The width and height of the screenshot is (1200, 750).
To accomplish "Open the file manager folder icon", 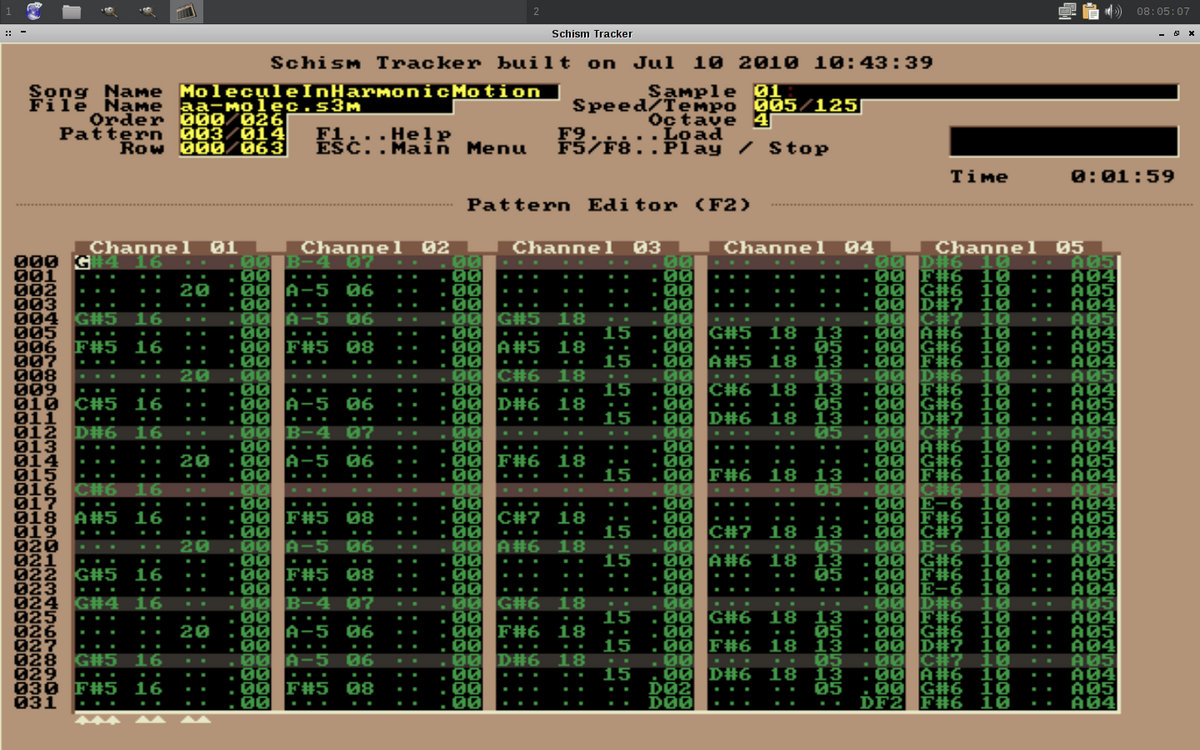I will 71,12.
